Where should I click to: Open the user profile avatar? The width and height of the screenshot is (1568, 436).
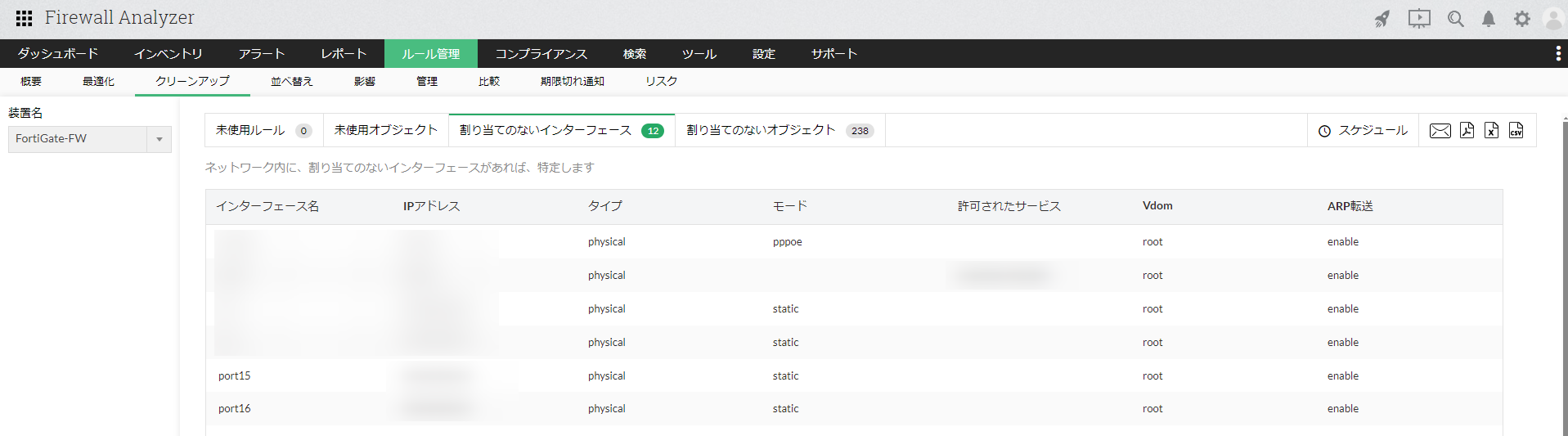[1552, 19]
